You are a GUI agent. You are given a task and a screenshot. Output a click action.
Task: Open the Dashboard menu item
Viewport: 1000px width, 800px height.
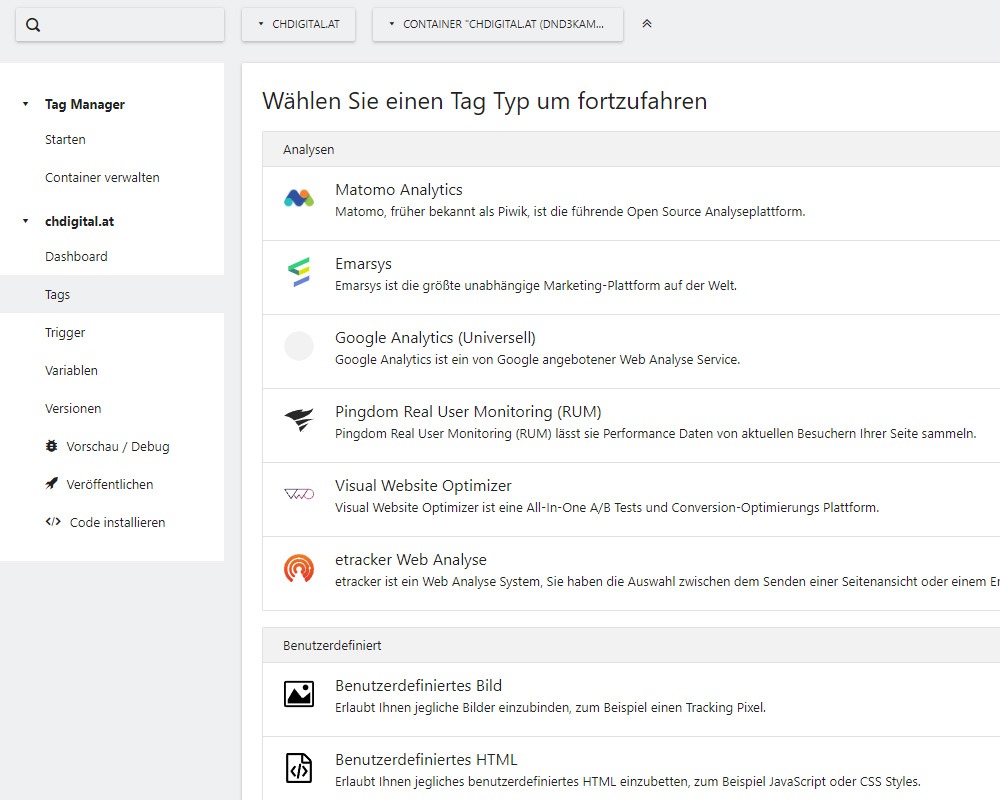[x=76, y=256]
